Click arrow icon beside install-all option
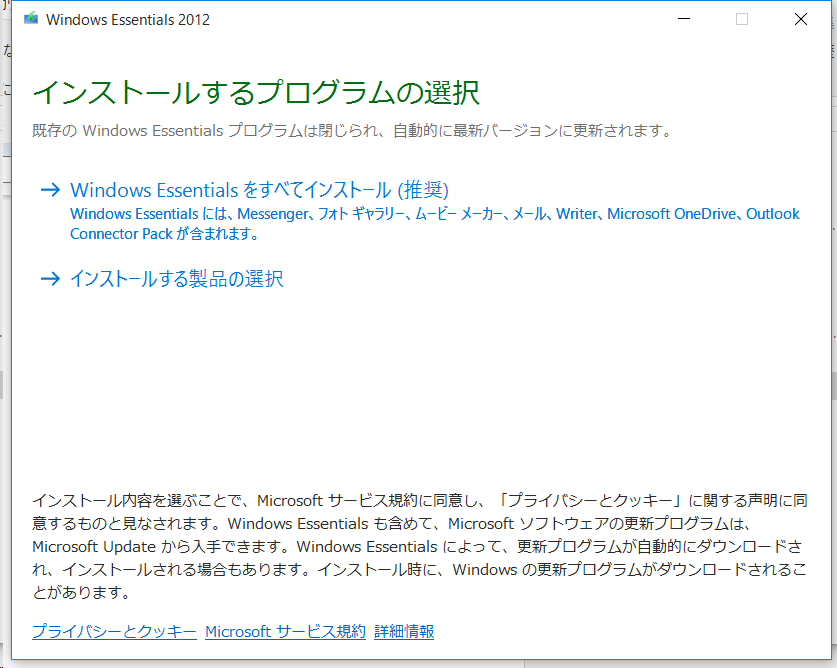The height and width of the screenshot is (668, 837). [50, 190]
